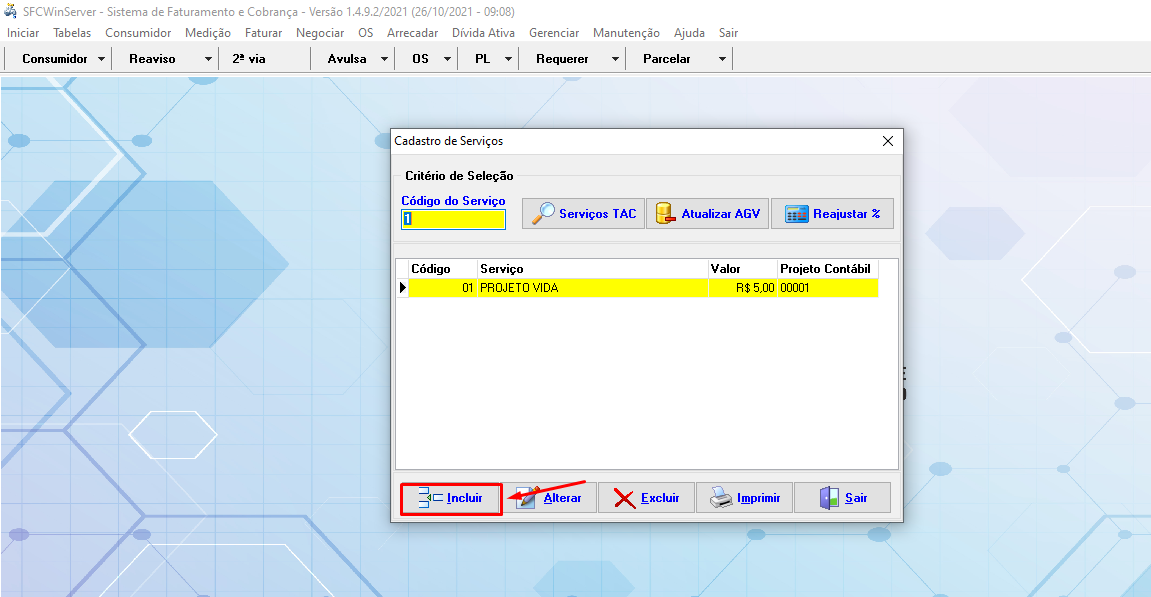Click the pencil icon on Alterar
Image resolution: width=1151 pixels, height=597 pixels.
tap(528, 498)
